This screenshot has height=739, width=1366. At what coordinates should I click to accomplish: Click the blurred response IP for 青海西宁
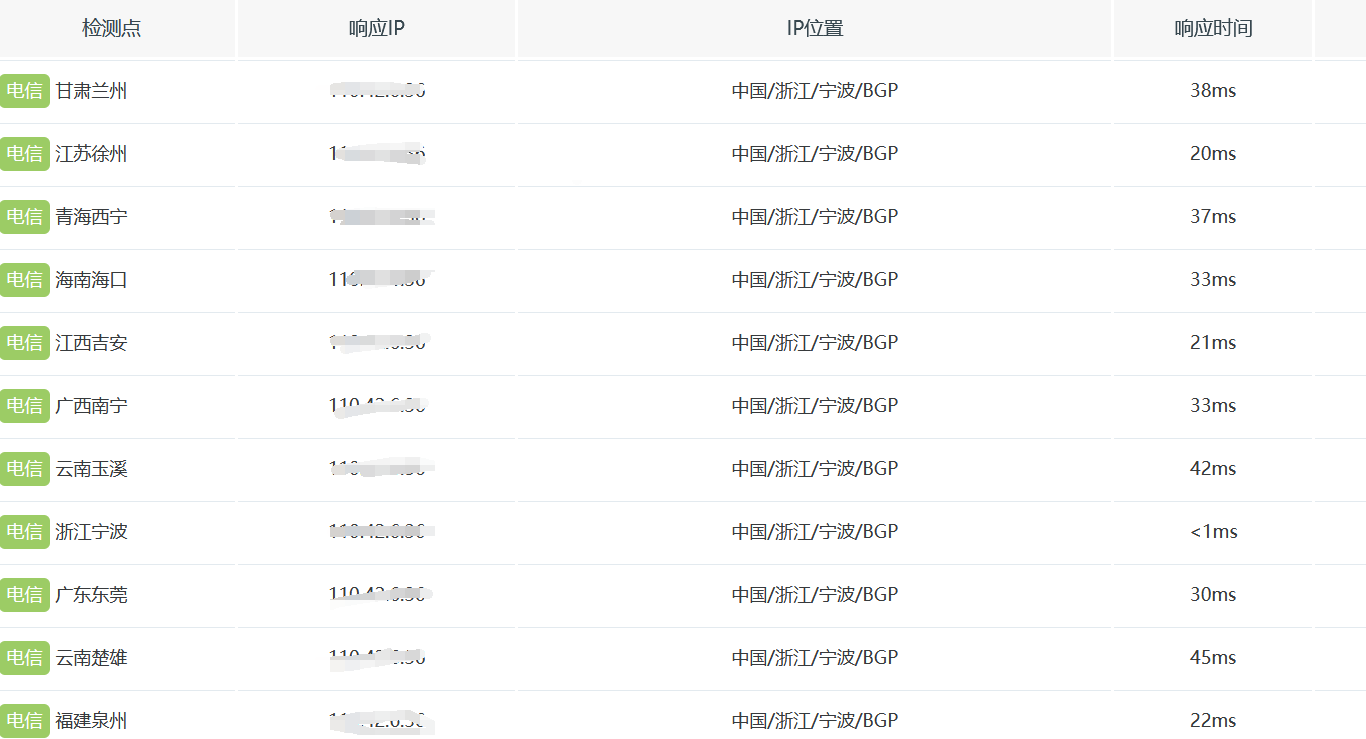(380, 217)
